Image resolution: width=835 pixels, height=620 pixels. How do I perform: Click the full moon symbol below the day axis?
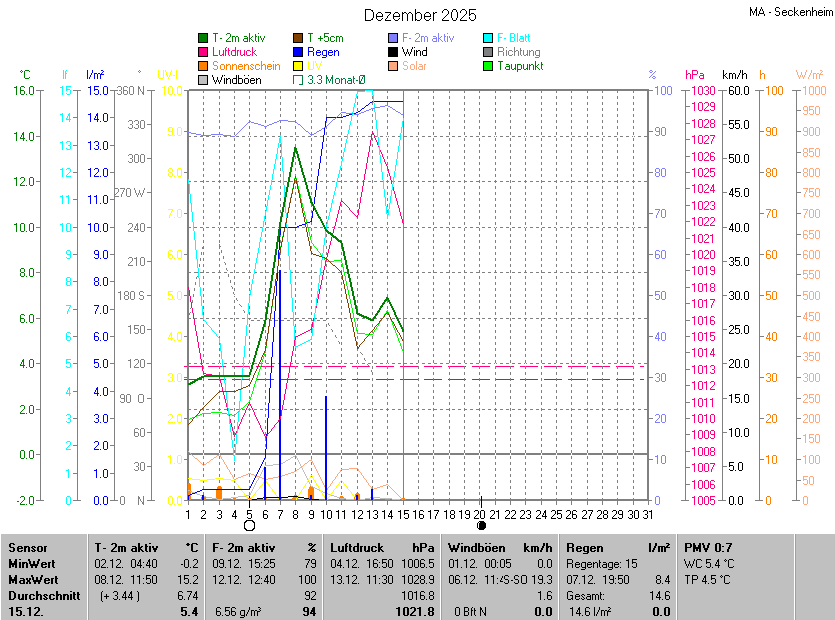[x=249, y=525]
